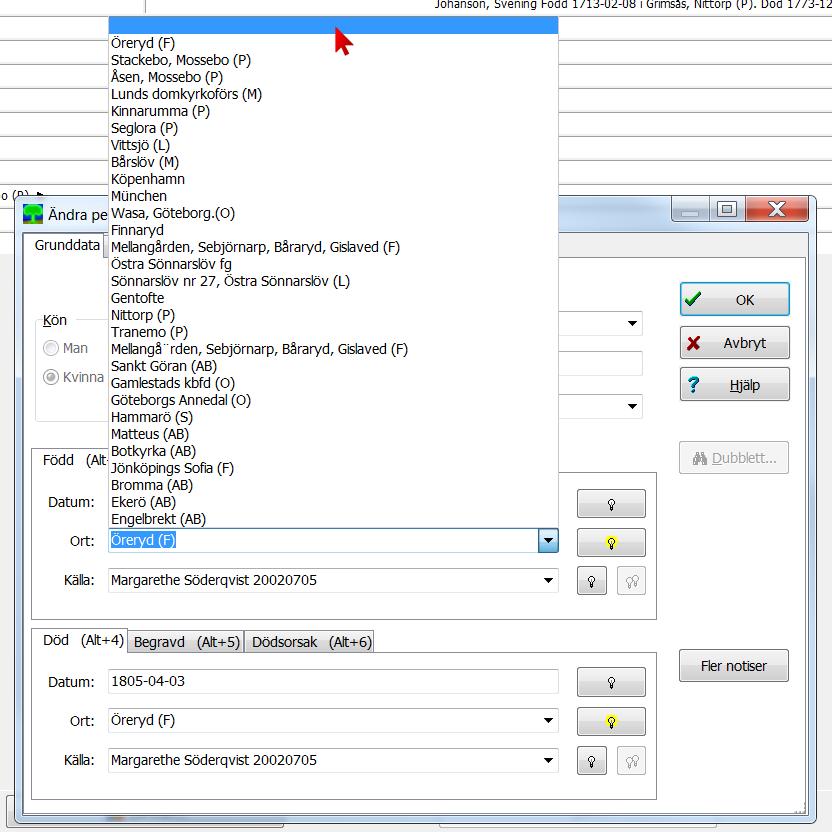Screen dimensions: 832x832
Task: Choose Tranemo (P) from the list
Action: [x=333, y=332]
